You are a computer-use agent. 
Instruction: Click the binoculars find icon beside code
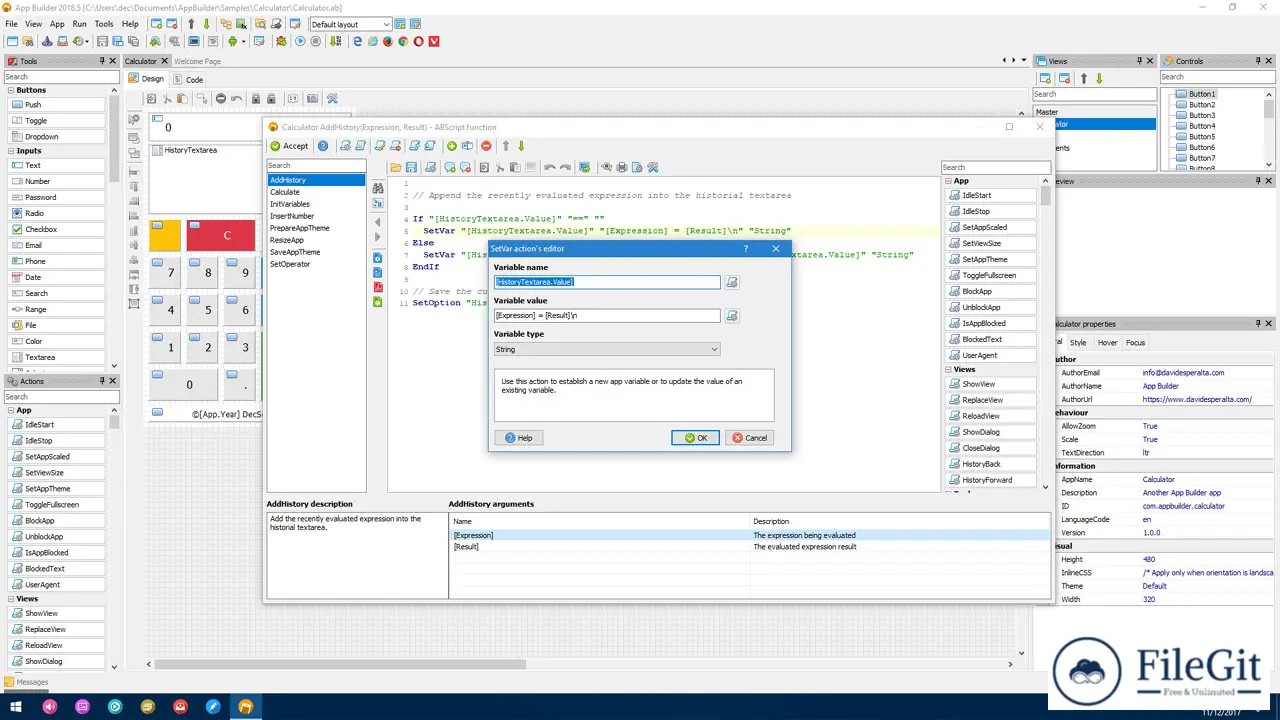click(x=378, y=188)
